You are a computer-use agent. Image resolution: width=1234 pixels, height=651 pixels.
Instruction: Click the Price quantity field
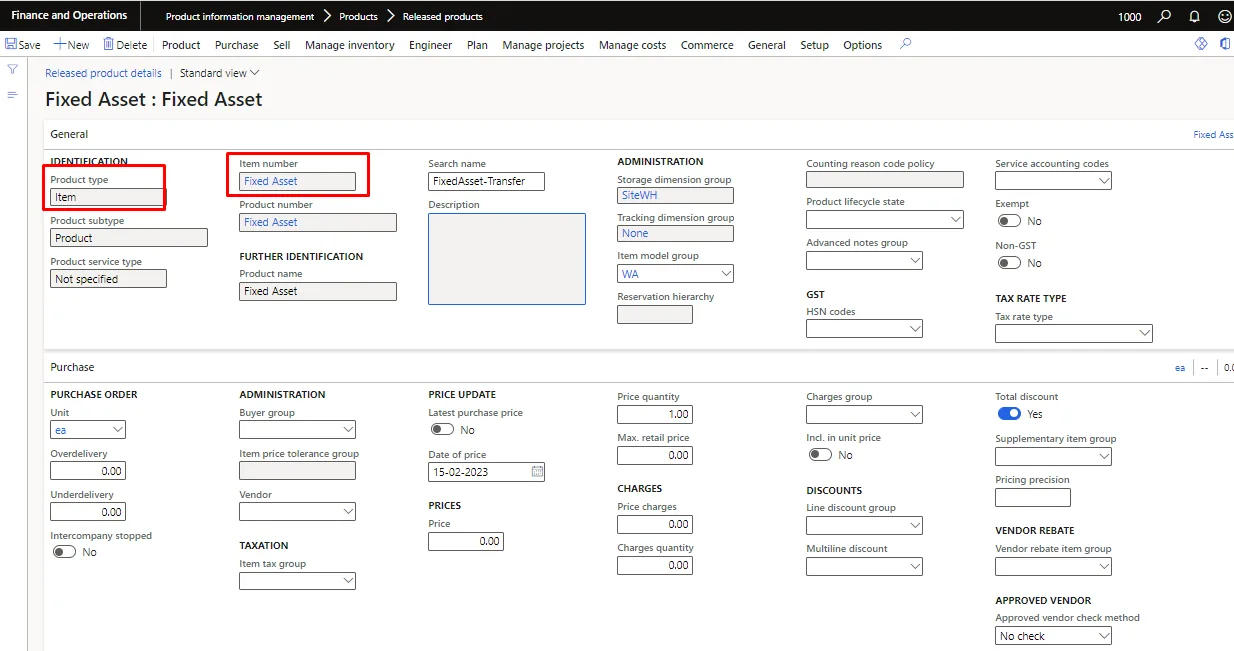click(x=655, y=414)
